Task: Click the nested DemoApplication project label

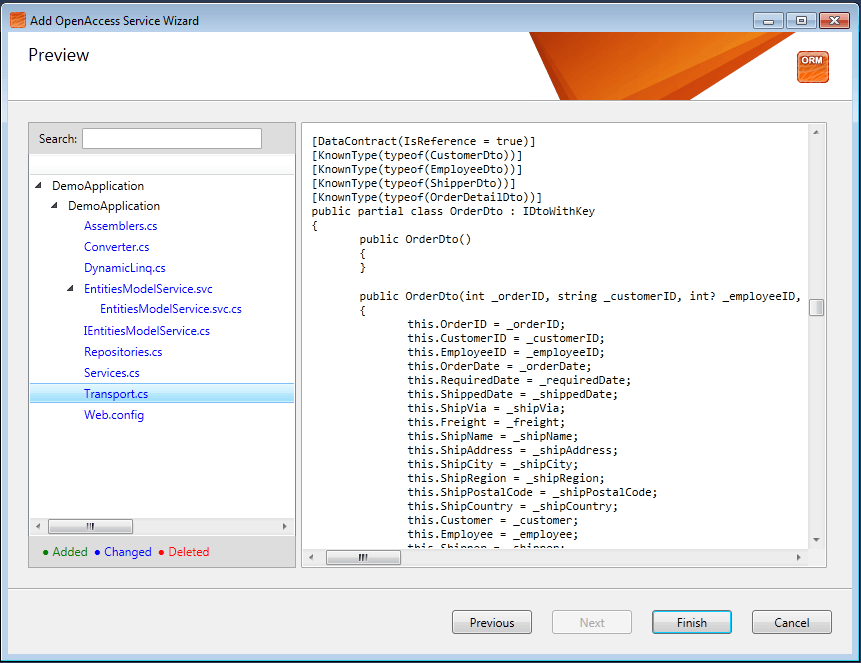Action: 114,206
